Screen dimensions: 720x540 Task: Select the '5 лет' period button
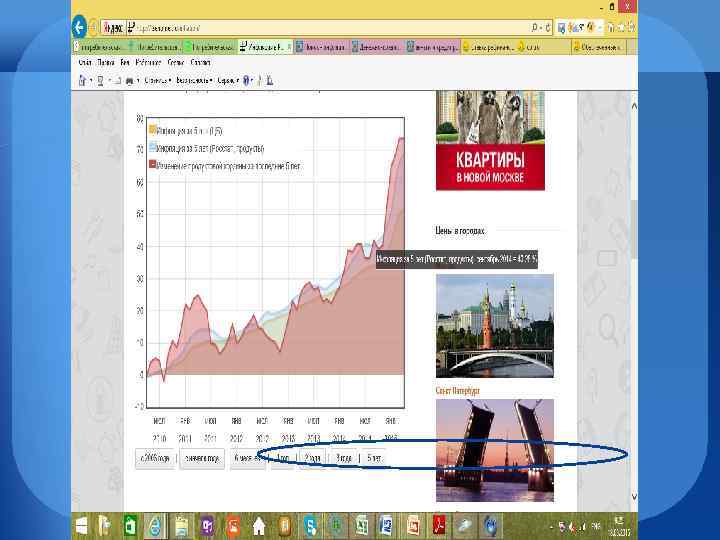tap(374, 458)
